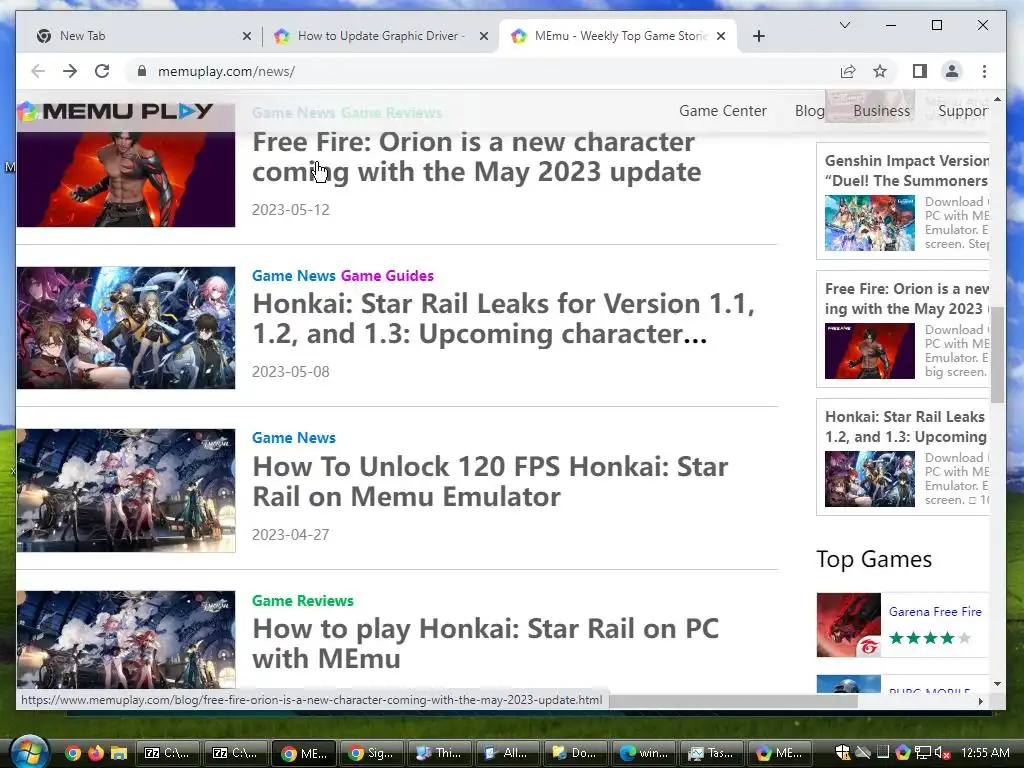The width and height of the screenshot is (1024, 768).
Task: Click the network tray icon
Action: (923, 753)
